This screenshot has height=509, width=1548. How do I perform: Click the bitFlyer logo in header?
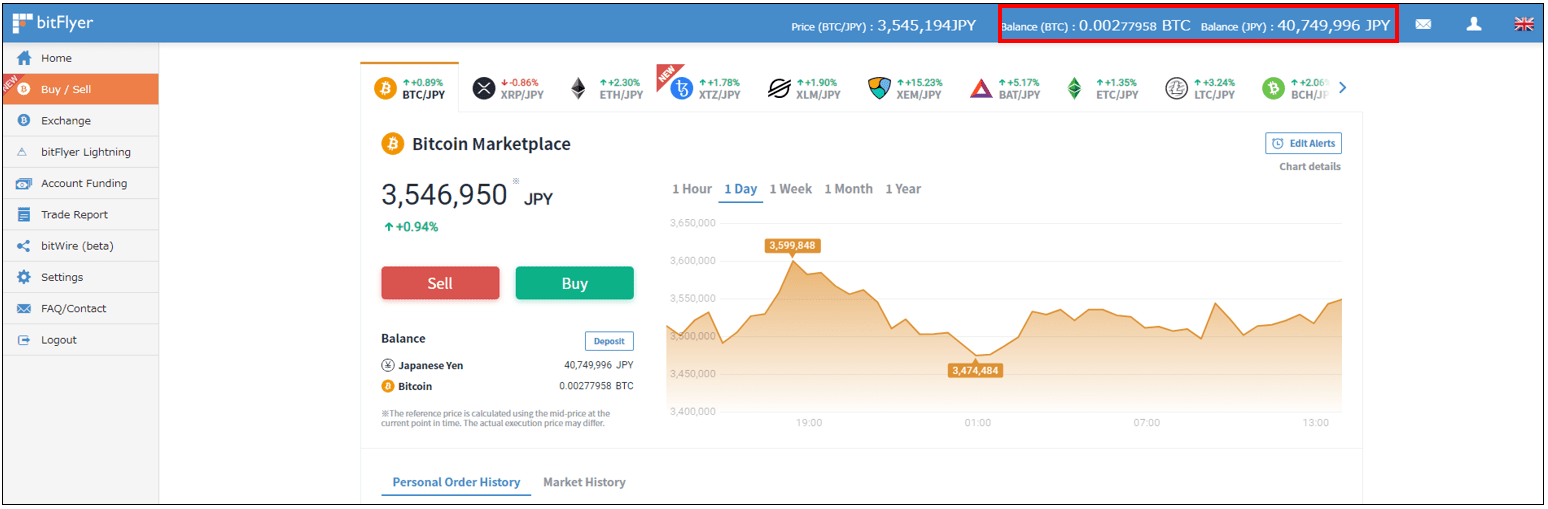tap(53, 24)
